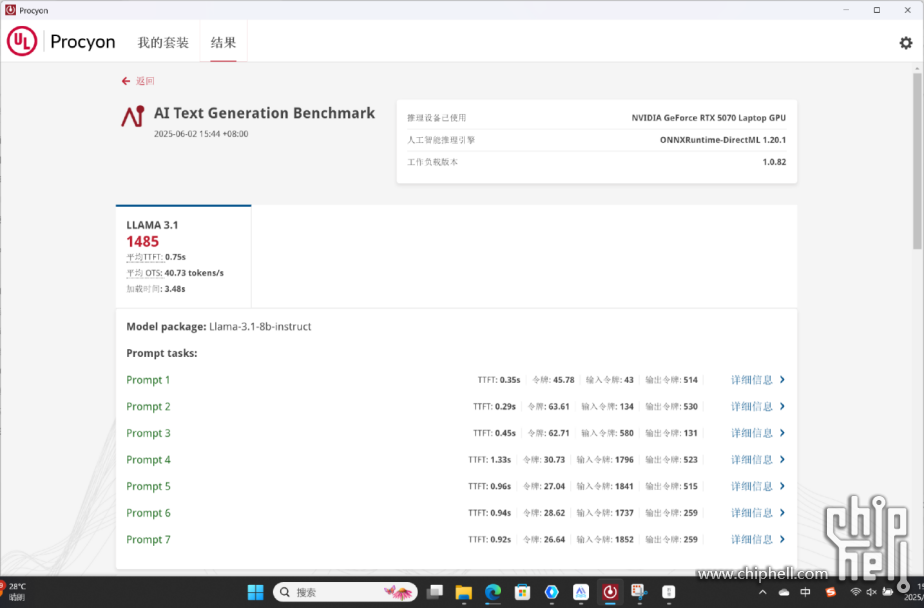Click the Prompt 1 label
The height and width of the screenshot is (609, 924).
pos(148,380)
